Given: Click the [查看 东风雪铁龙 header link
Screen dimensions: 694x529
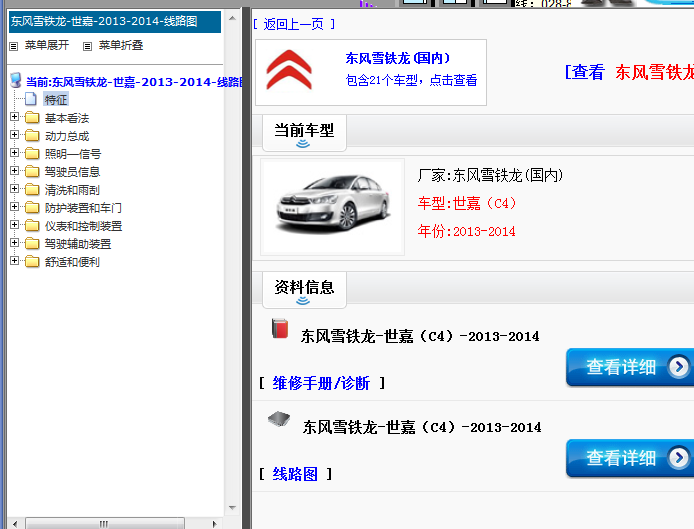Looking at the screenshot, I should 629,72.
